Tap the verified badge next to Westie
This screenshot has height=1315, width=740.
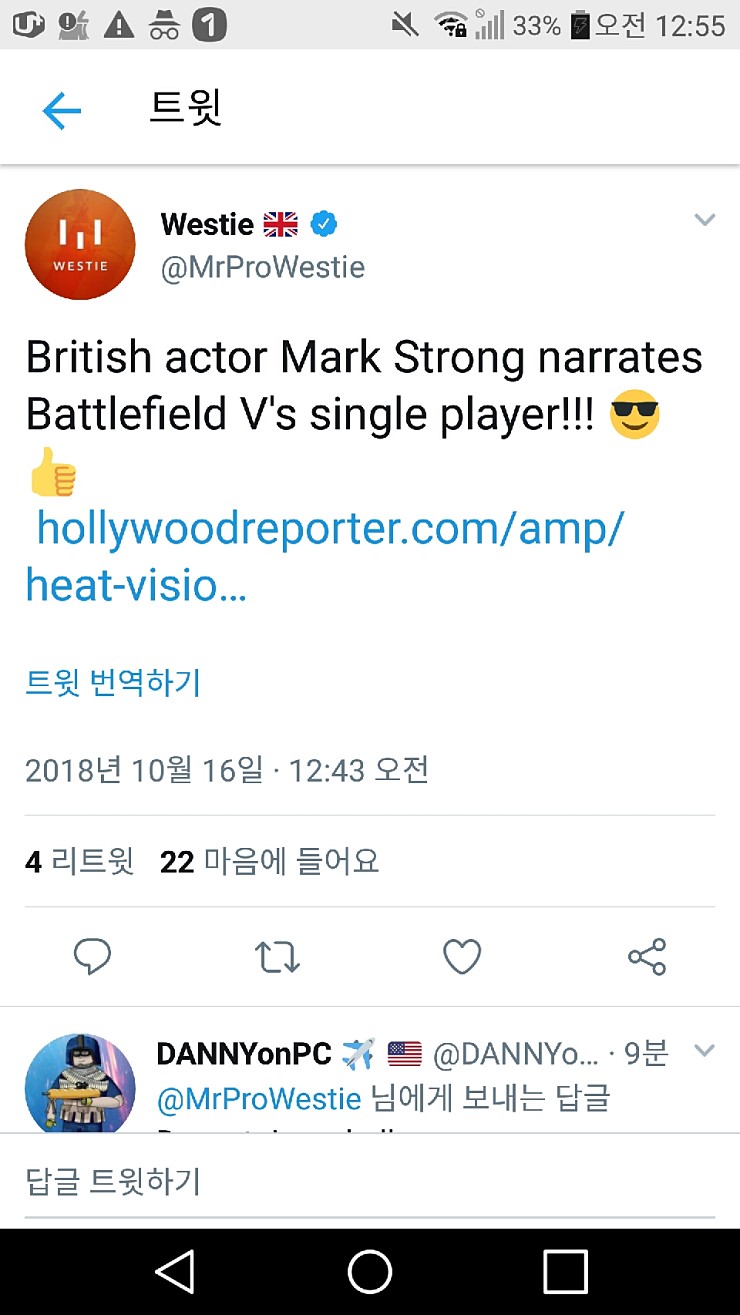(323, 225)
